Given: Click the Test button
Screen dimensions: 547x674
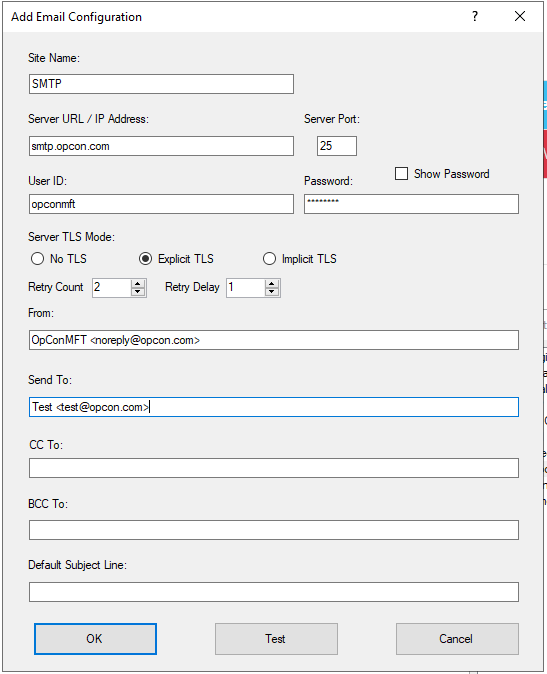Looking at the screenshot, I should 276,639.
